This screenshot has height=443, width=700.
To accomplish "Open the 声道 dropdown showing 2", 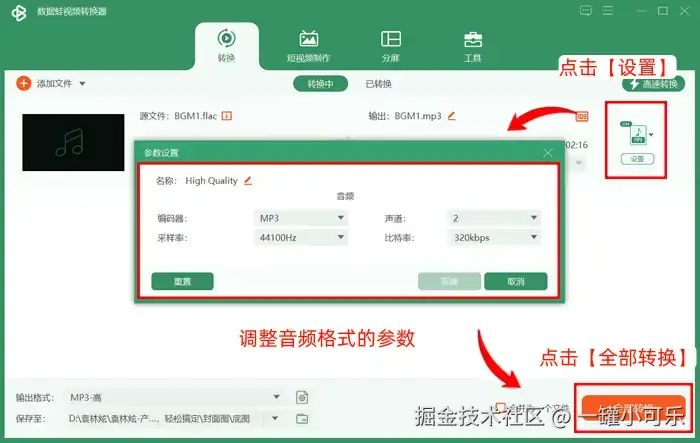I will [x=494, y=218].
